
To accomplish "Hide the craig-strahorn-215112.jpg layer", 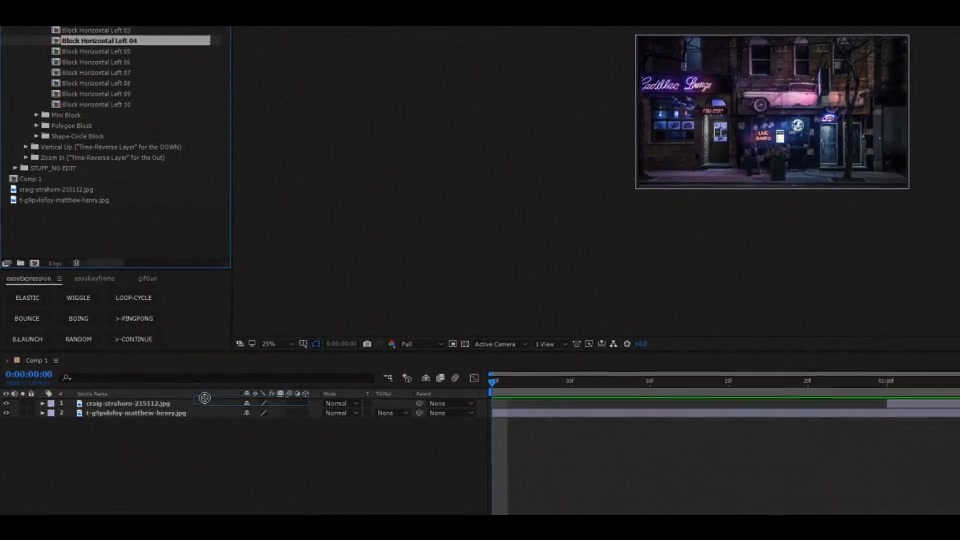I will tap(6, 403).
